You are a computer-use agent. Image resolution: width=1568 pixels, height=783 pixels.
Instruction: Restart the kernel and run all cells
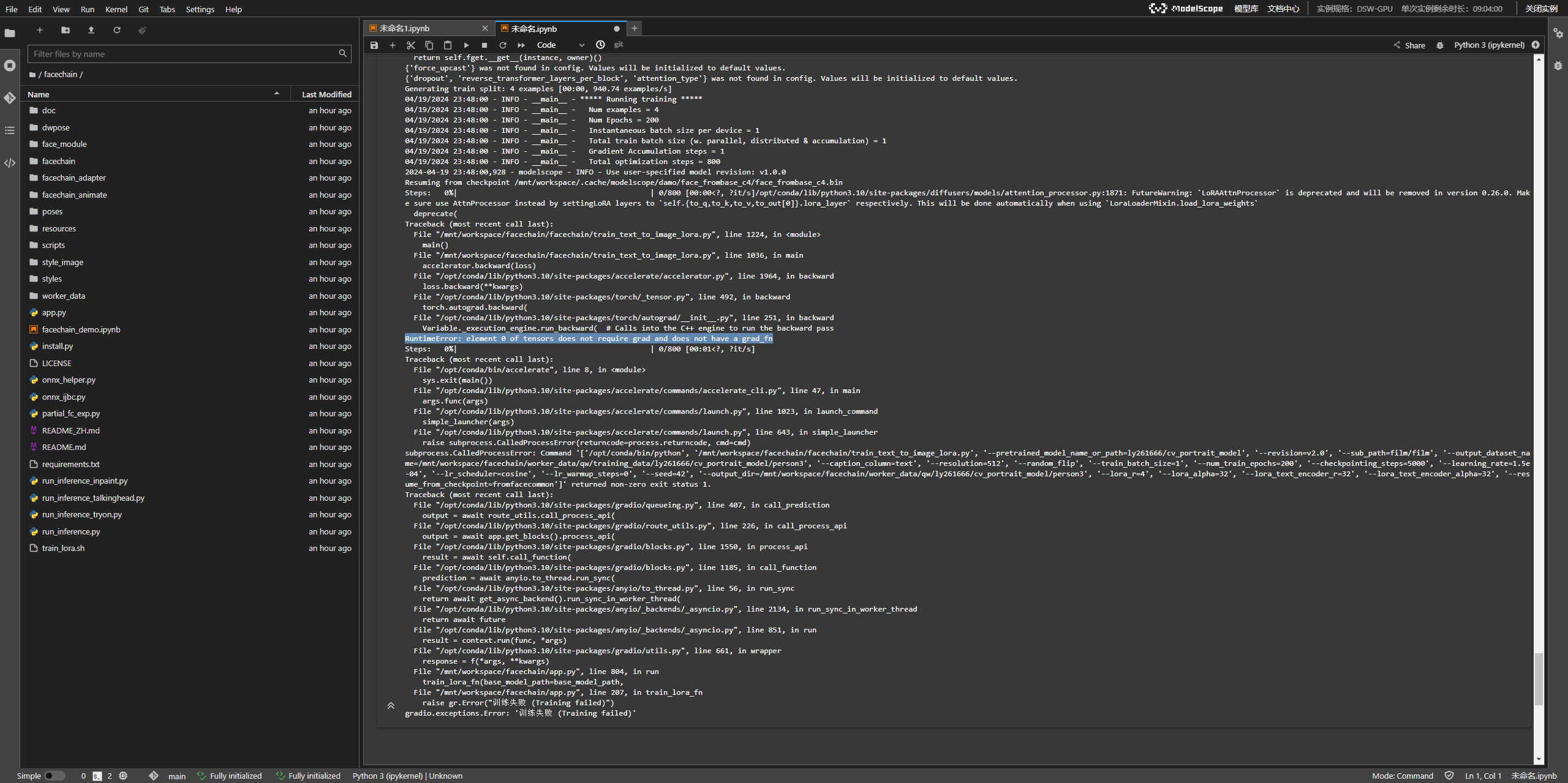pyautogui.click(x=521, y=45)
